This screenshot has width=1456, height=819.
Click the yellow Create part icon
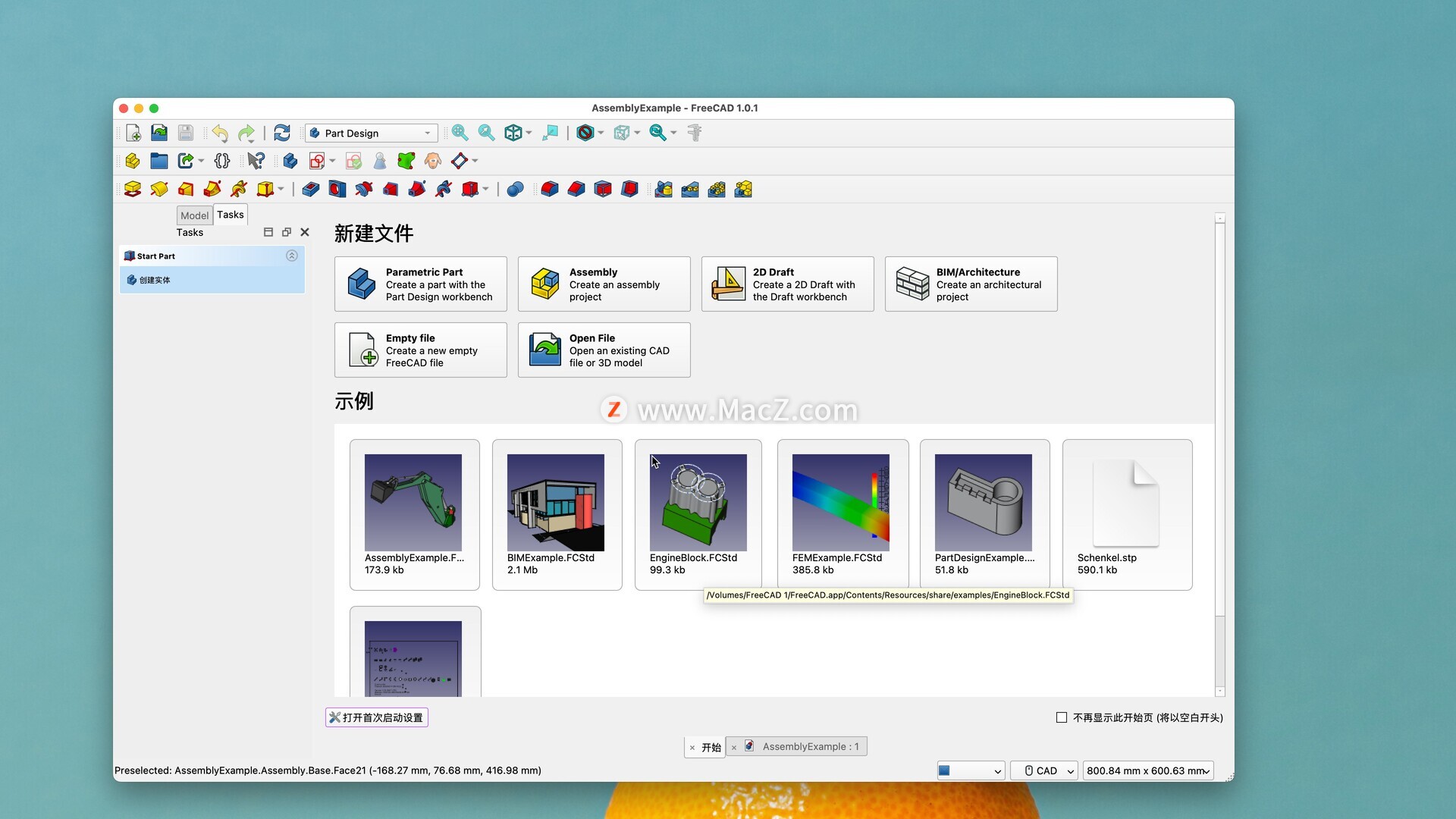(x=133, y=161)
